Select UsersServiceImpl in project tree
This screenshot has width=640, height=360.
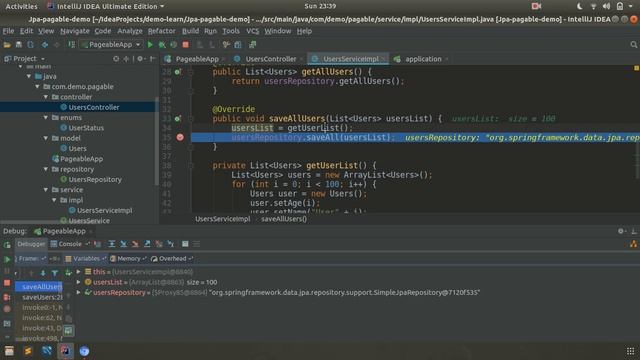[104, 210]
